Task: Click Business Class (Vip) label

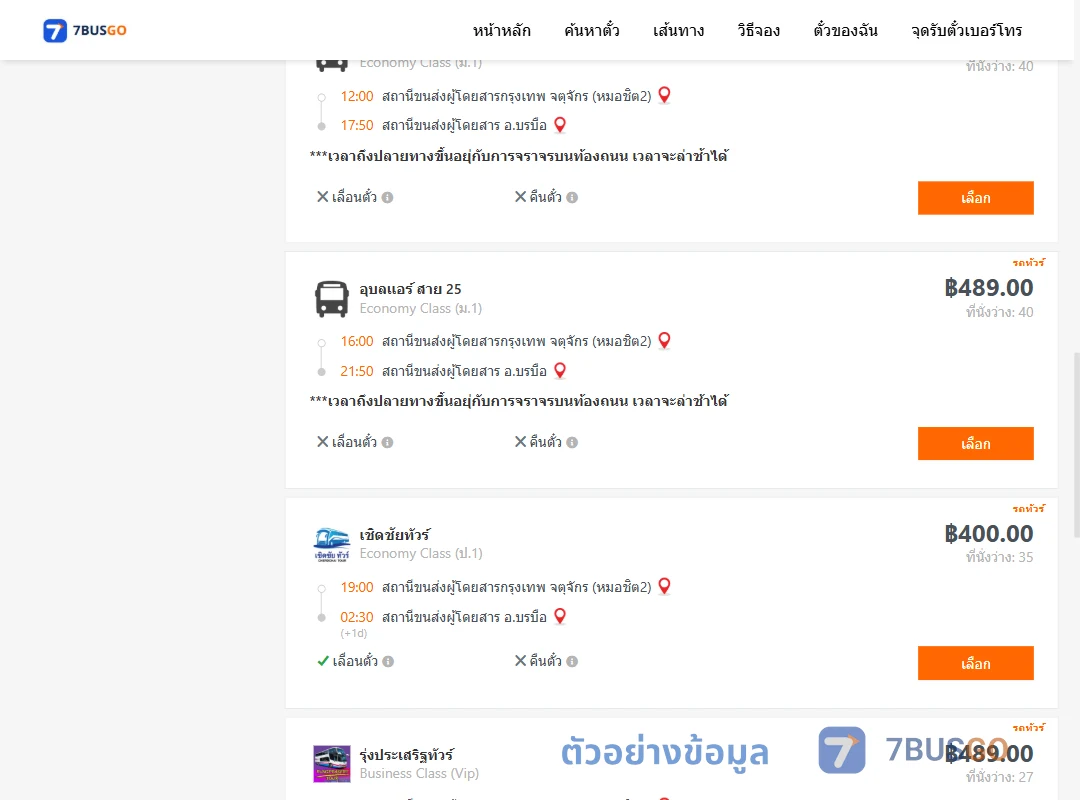Action: (419, 773)
